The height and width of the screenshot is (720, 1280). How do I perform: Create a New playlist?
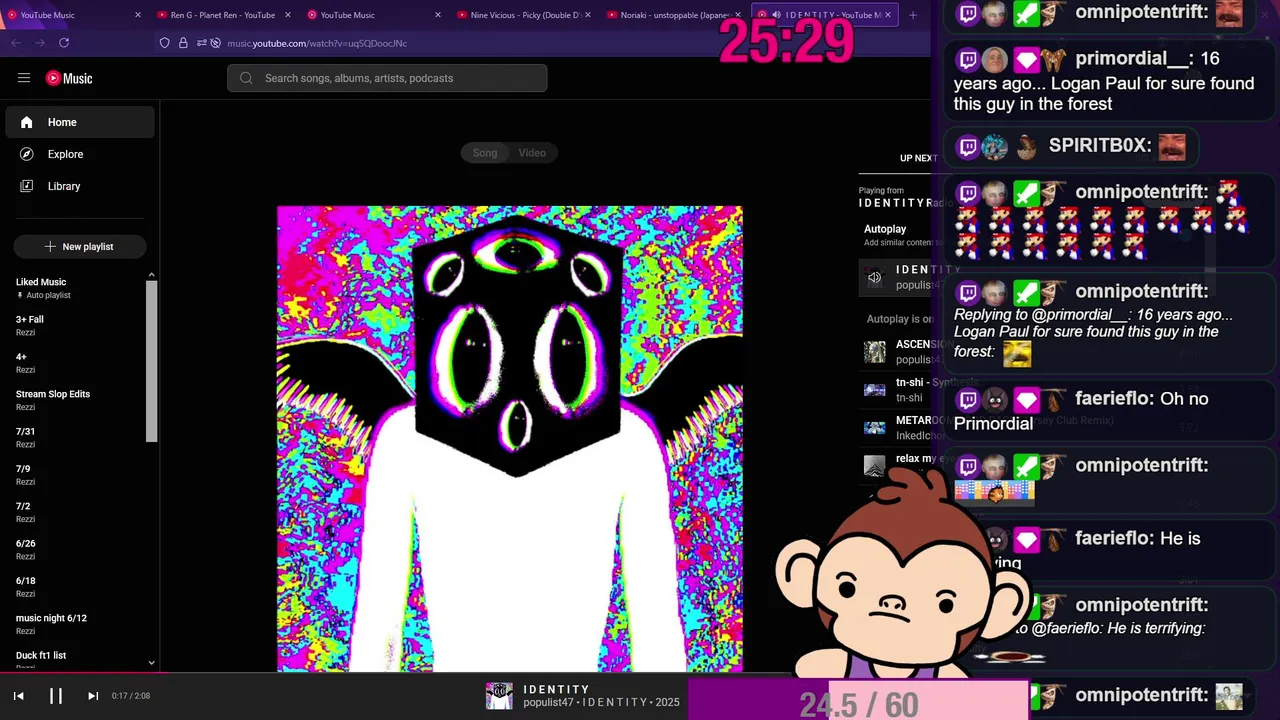pyautogui.click(x=80, y=246)
